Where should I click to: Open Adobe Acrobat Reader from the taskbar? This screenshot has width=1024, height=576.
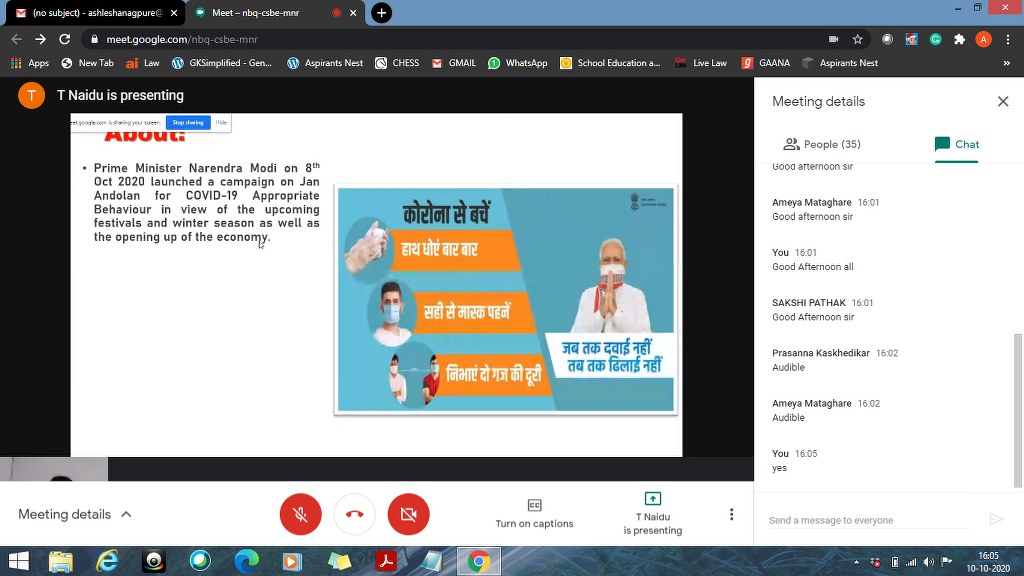point(385,561)
